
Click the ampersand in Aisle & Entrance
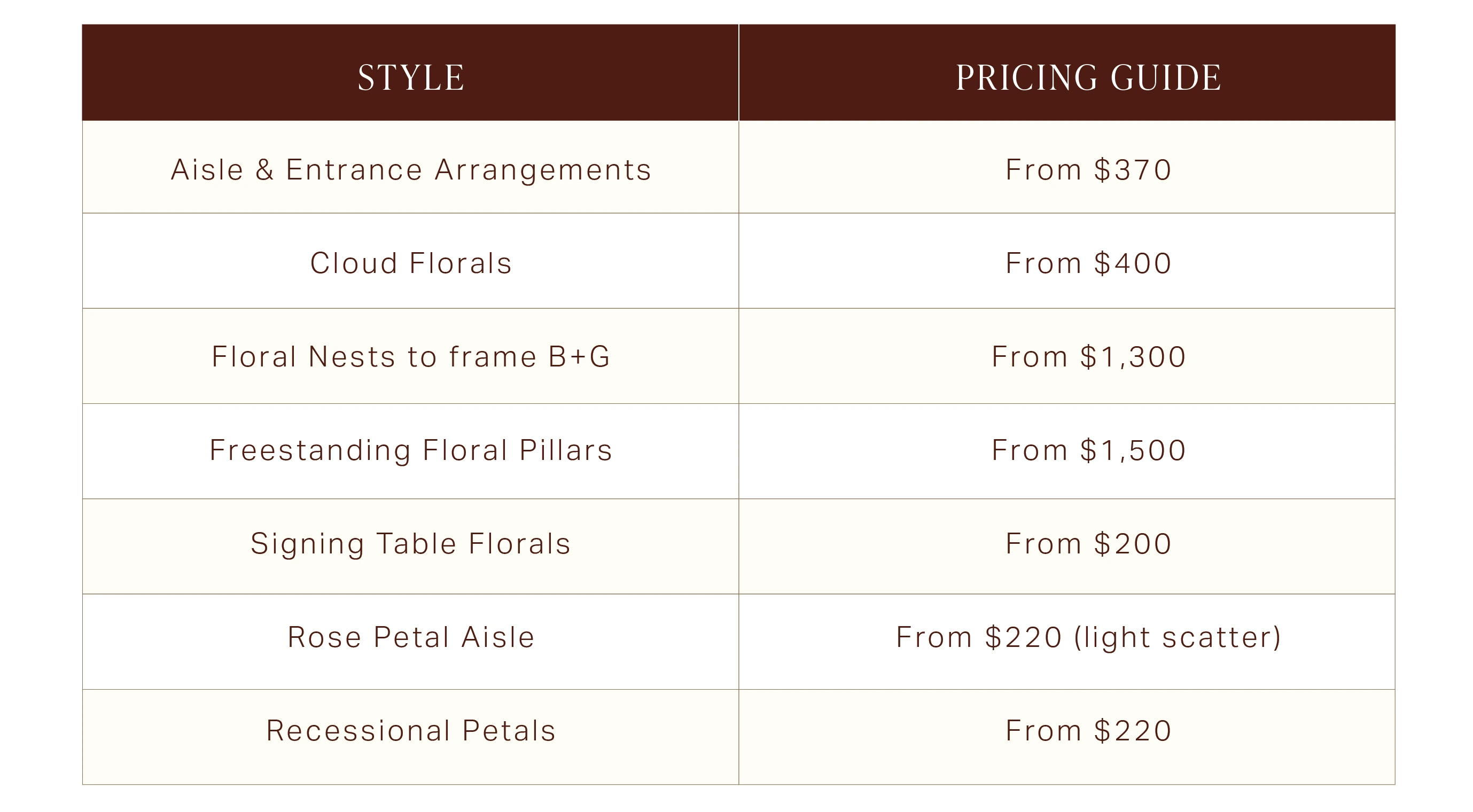pos(264,170)
